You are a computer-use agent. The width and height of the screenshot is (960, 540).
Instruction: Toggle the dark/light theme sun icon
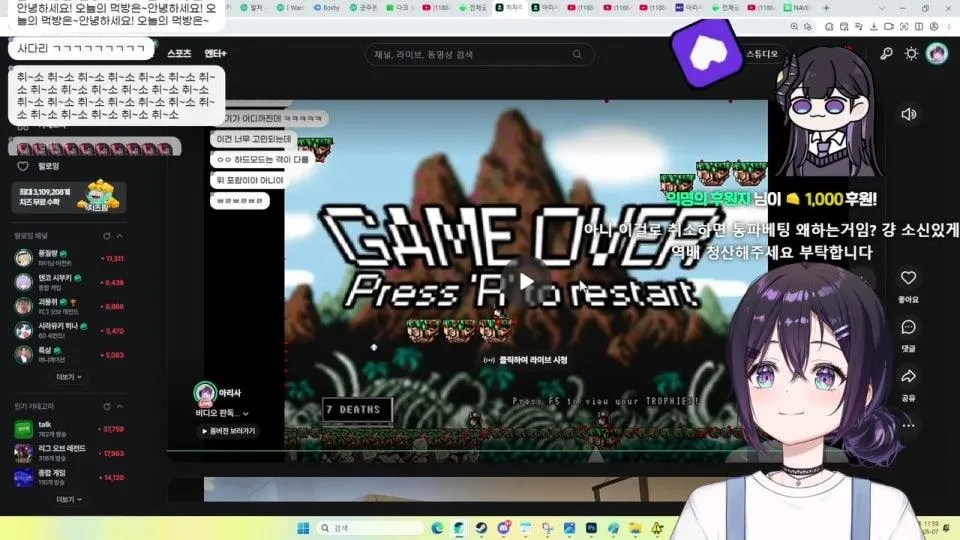point(911,54)
